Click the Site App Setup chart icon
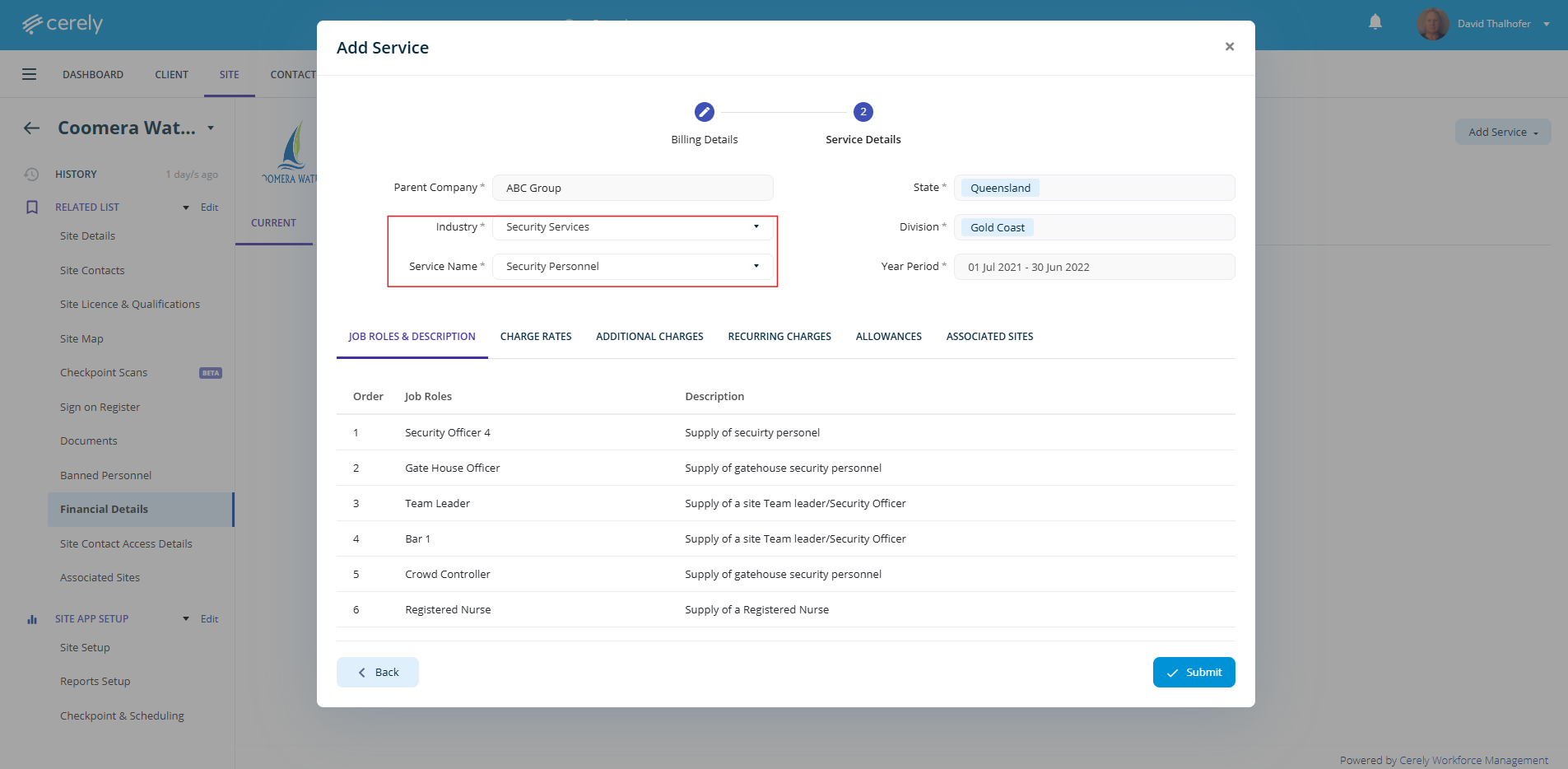The height and width of the screenshot is (769, 1568). pos(32,619)
